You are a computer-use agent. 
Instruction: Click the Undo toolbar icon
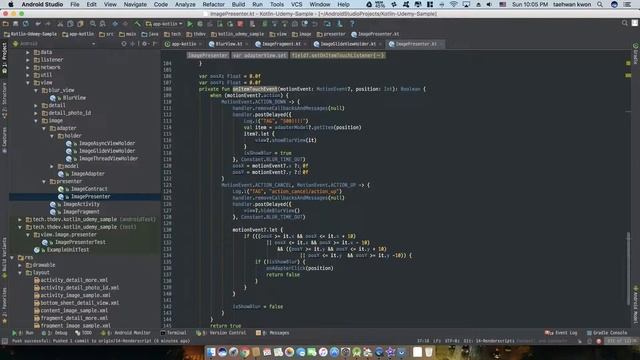pos(38,24)
